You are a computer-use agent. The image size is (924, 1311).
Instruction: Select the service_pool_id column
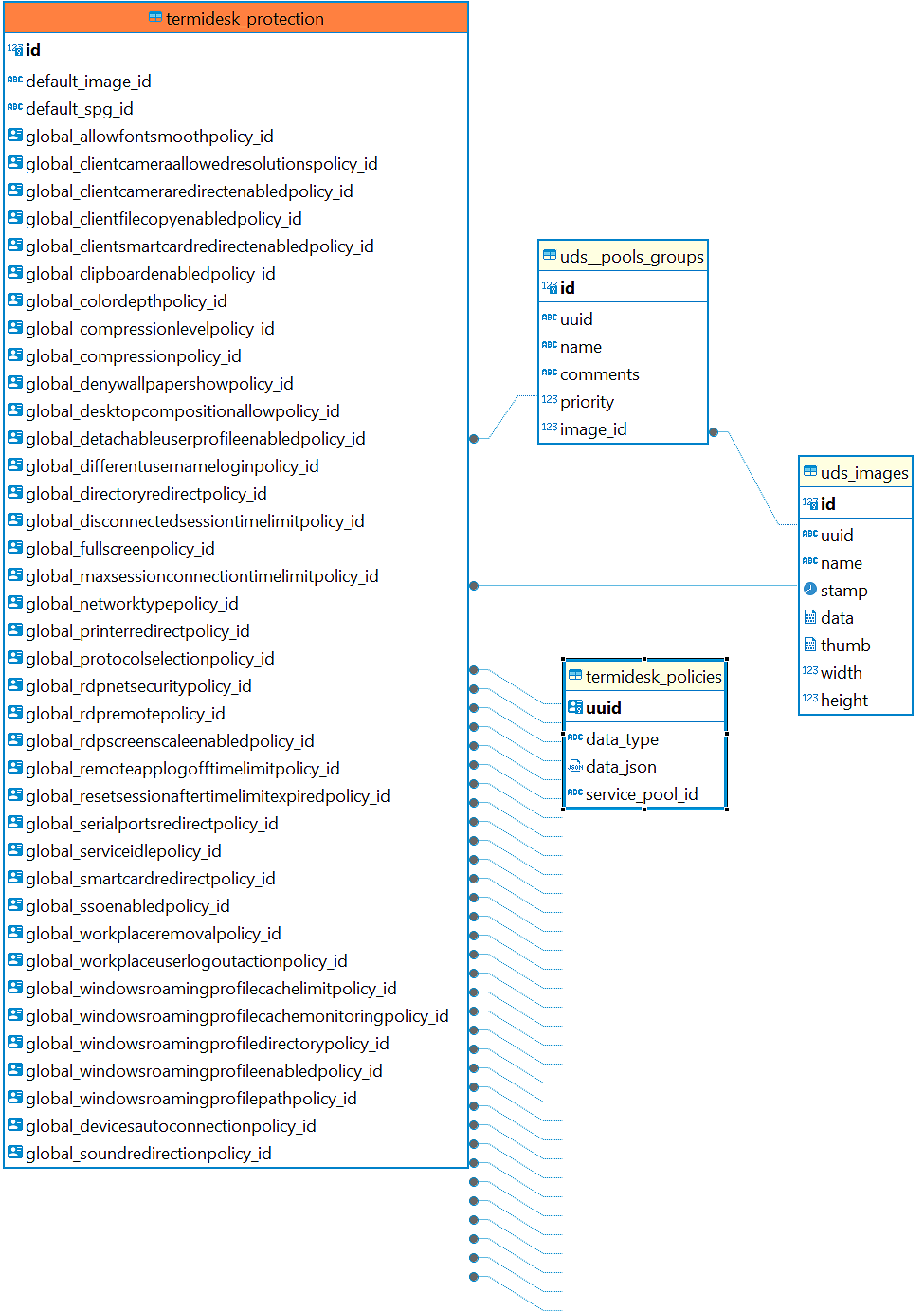coord(642,794)
